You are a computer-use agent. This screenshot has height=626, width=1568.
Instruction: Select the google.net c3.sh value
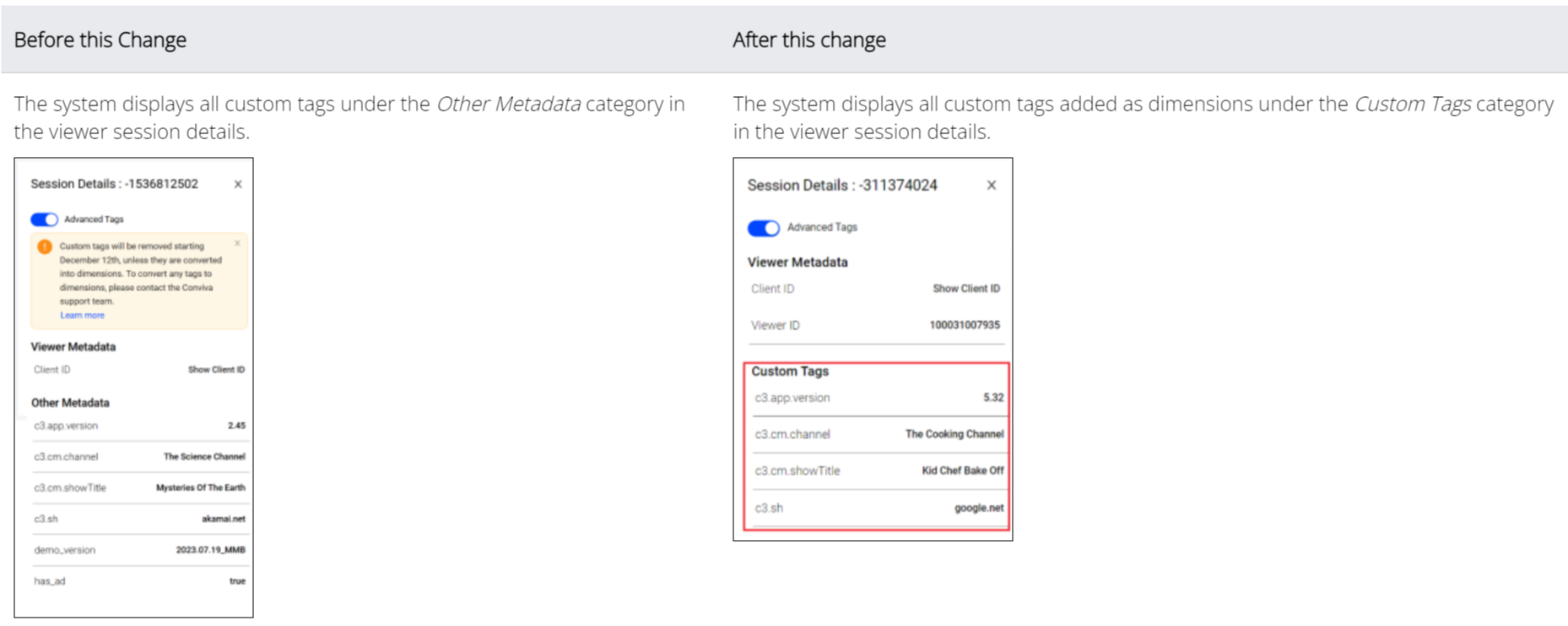point(979,508)
